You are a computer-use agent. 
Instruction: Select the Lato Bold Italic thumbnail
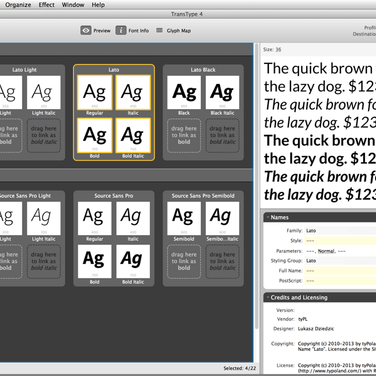[133, 135]
